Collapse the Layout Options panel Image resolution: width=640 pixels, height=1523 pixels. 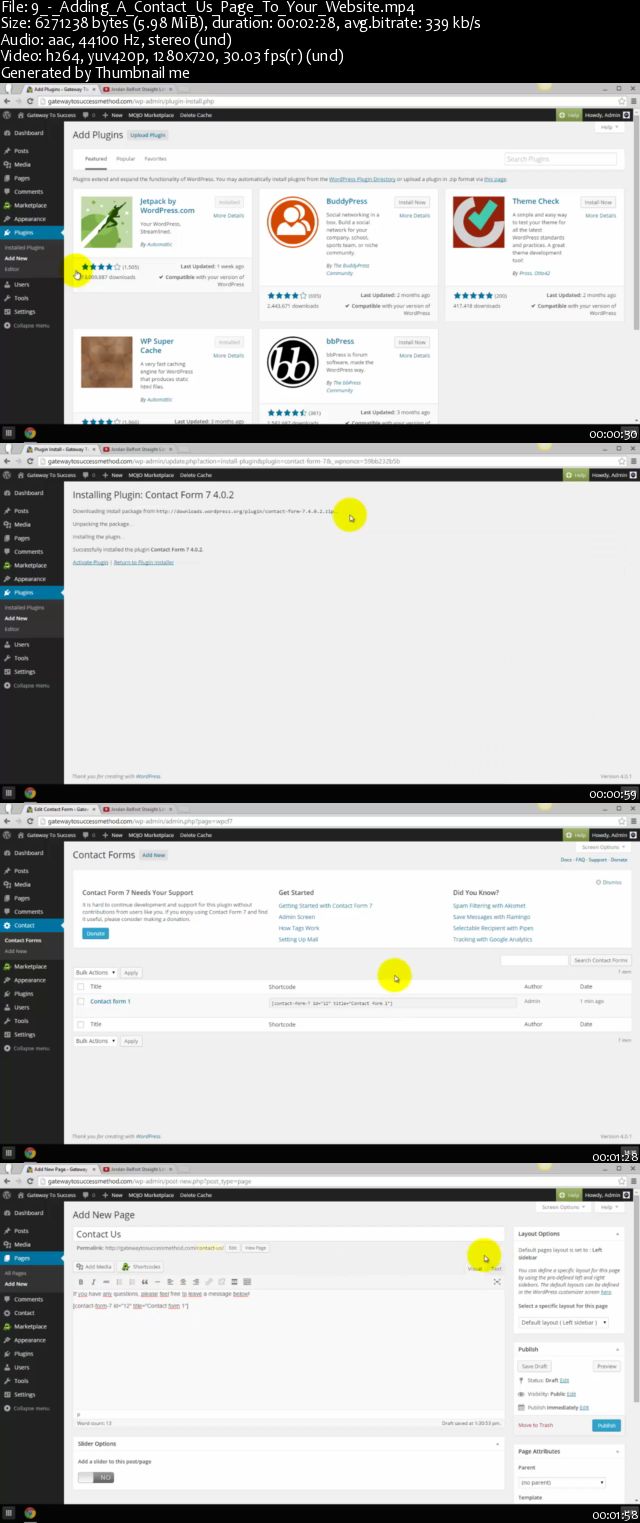coord(616,1234)
